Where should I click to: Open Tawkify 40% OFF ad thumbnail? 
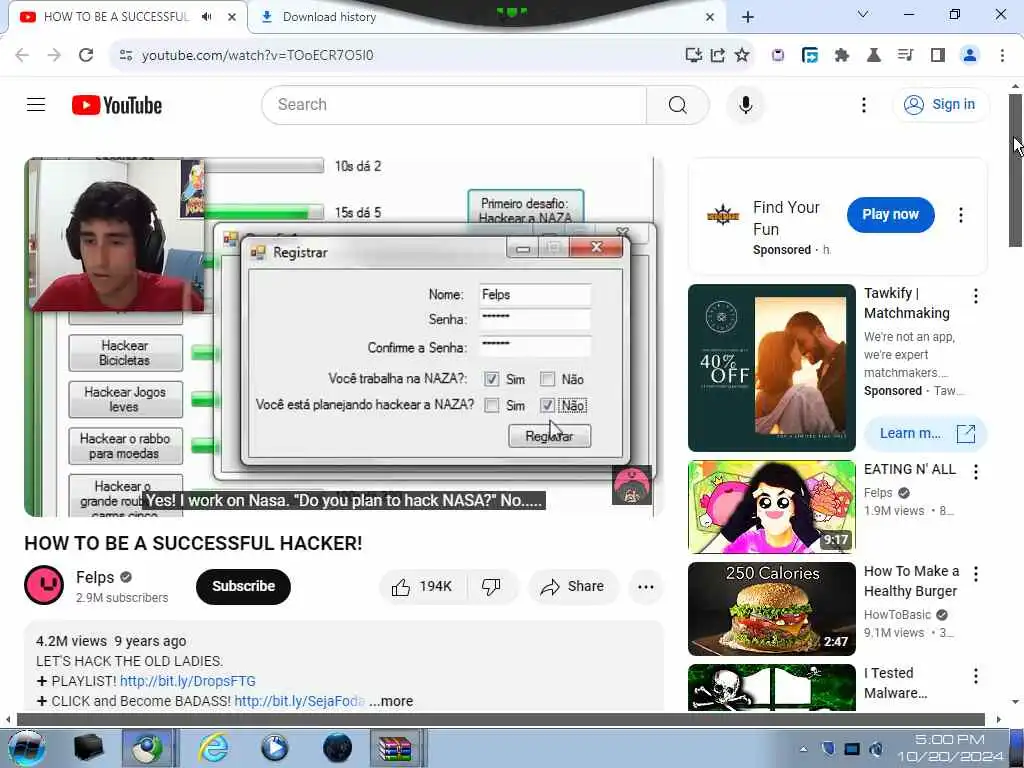(771, 368)
